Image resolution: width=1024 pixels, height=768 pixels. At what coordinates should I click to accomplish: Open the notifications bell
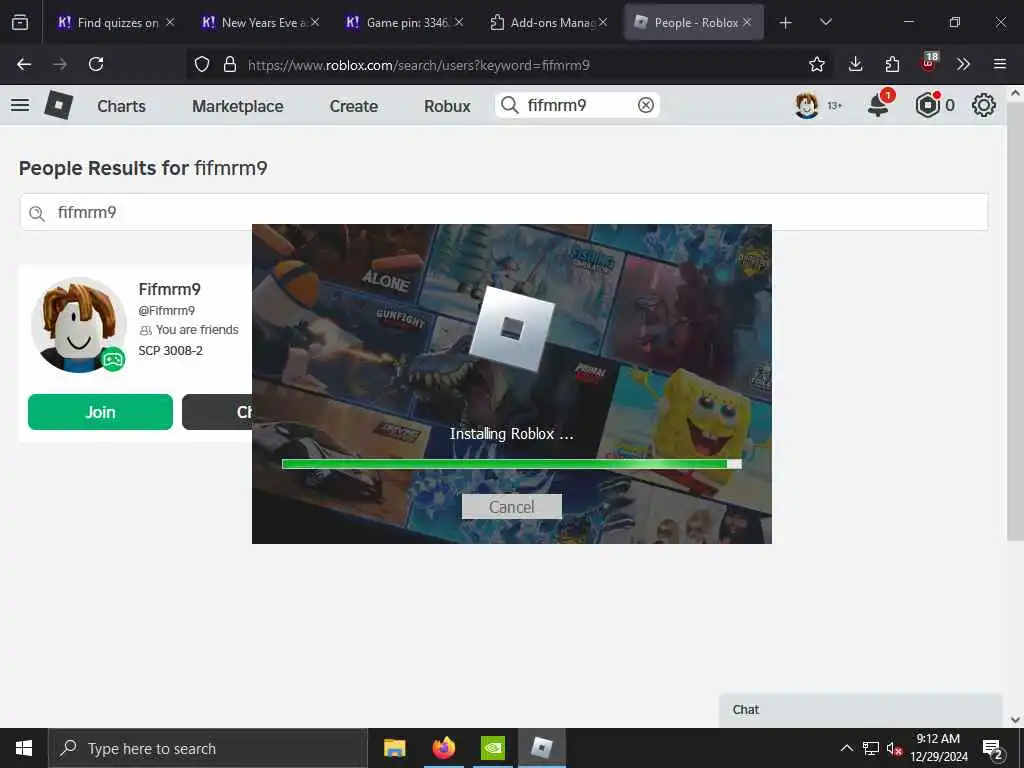878,104
